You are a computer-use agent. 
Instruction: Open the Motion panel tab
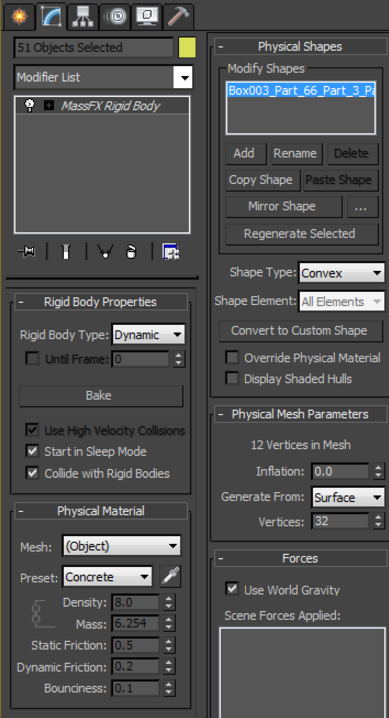click(115, 16)
